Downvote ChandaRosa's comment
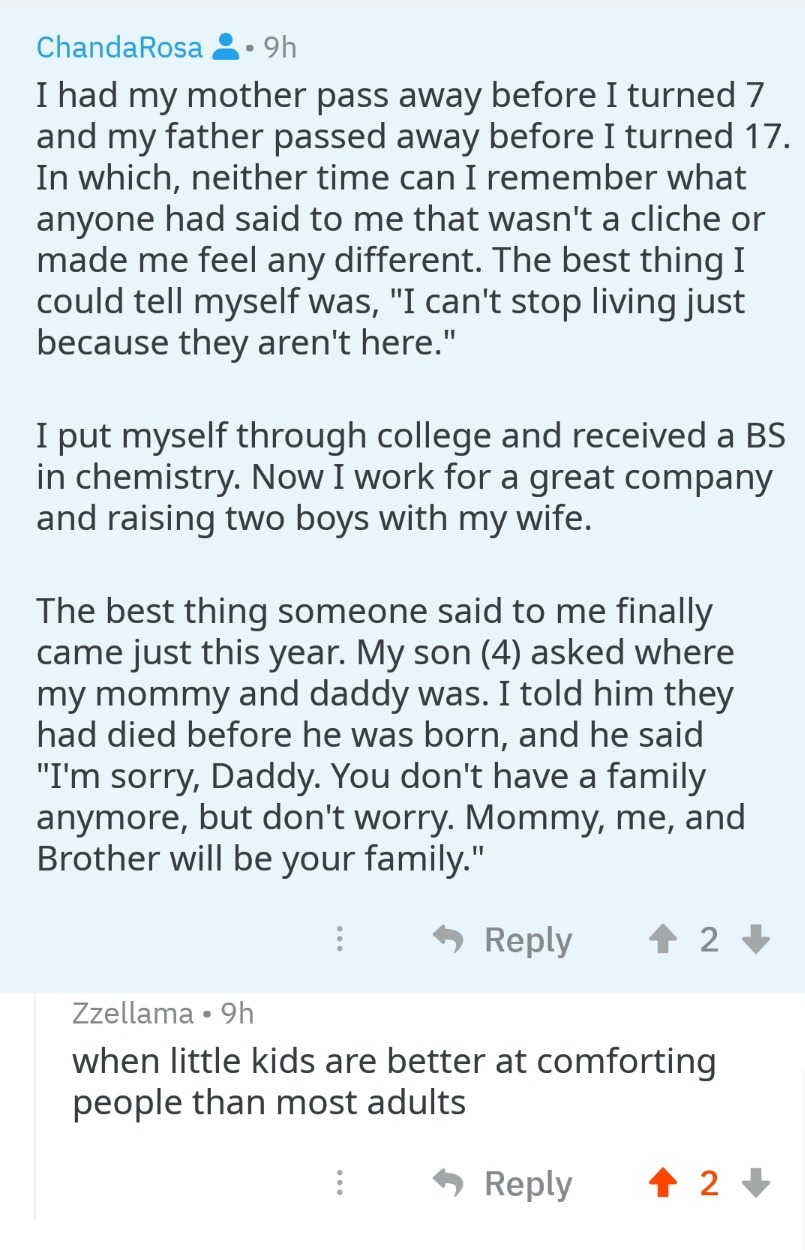Screen dimensions: 805x1250 coord(757,939)
